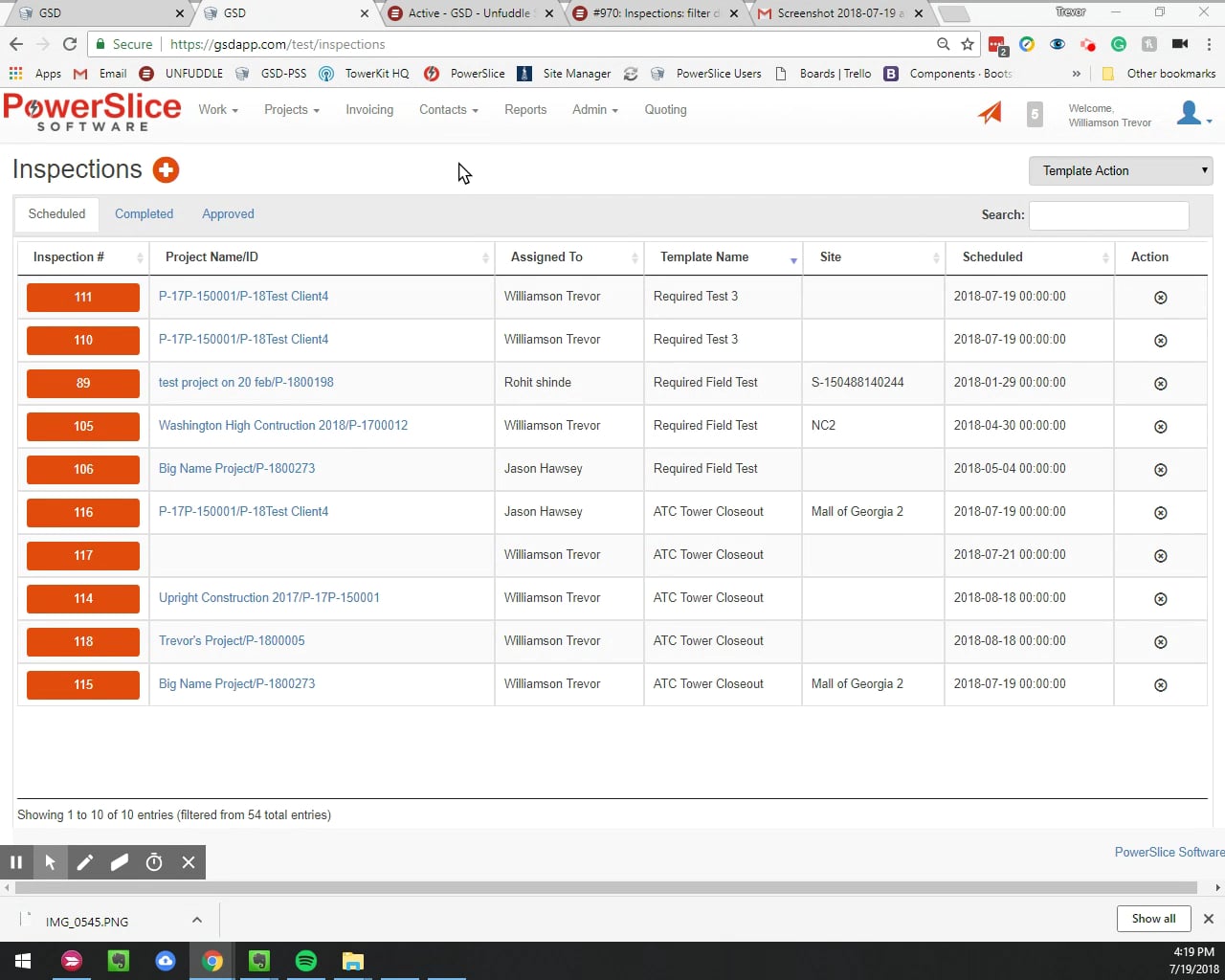The height and width of the screenshot is (980, 1225).
Task: Switch to the Active - GSD - Unfuddle browser tab
Action: [469, 13]
